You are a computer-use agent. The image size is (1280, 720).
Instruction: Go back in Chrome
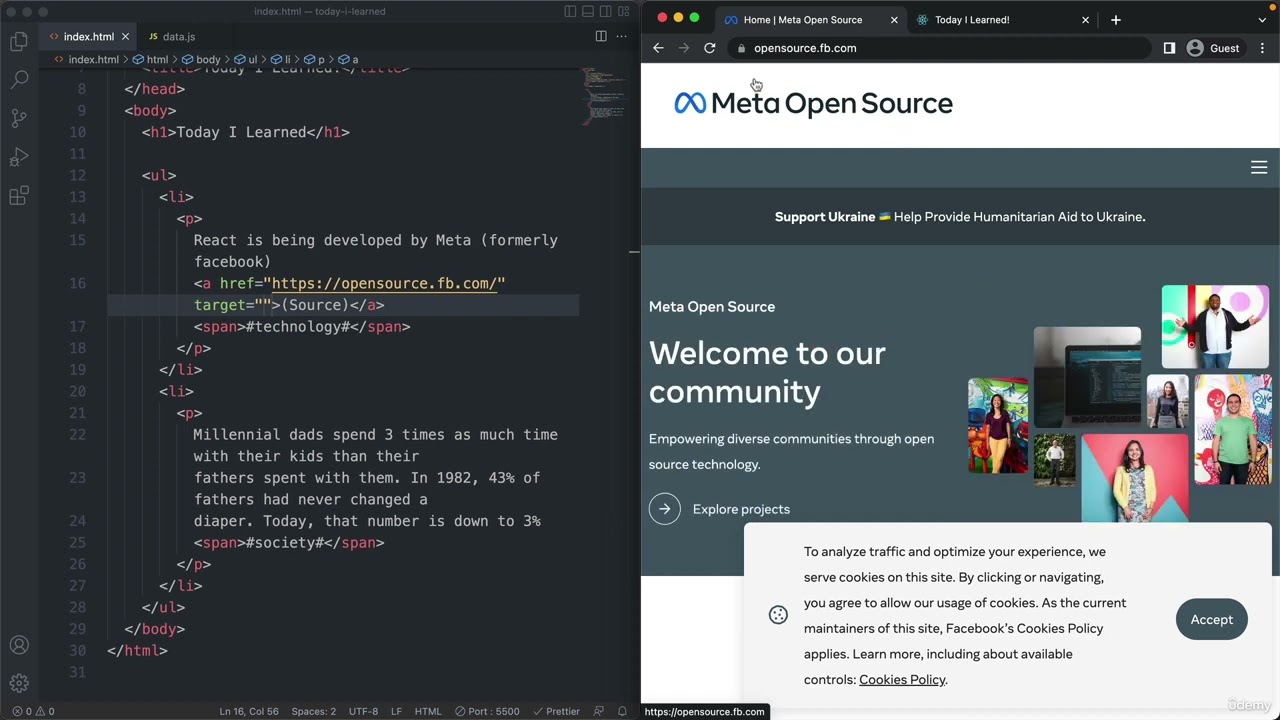pyautogui.click(x=658, y=48)
